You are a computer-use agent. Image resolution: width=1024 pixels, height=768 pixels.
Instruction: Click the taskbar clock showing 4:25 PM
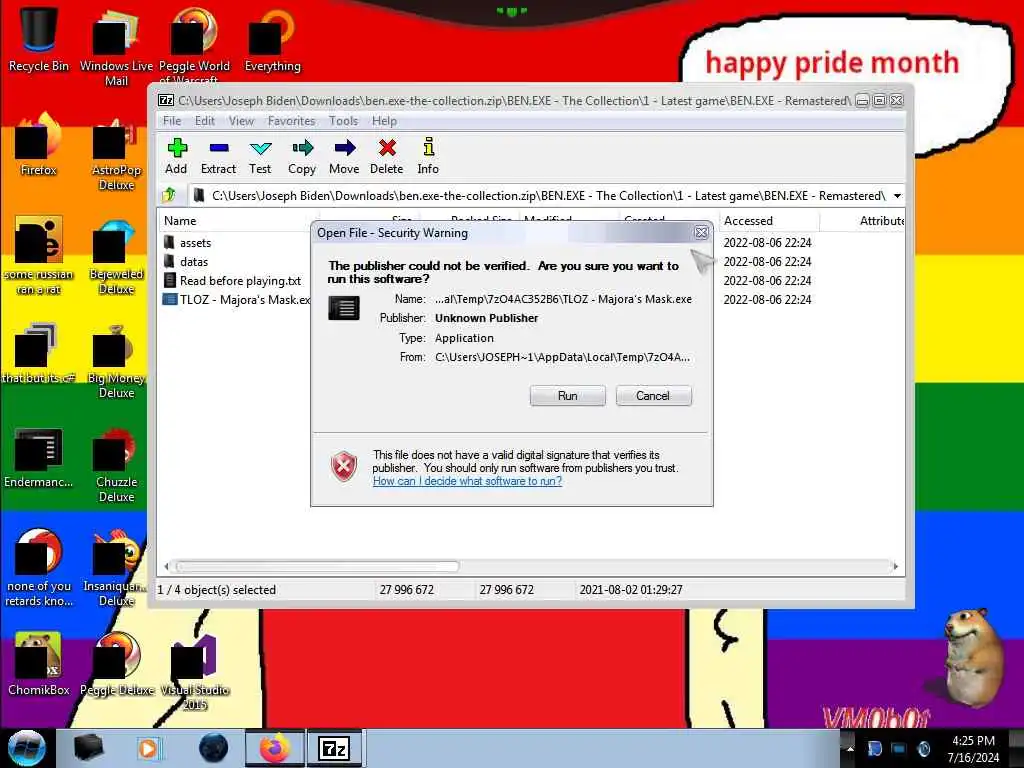click(x=973, y=749)
